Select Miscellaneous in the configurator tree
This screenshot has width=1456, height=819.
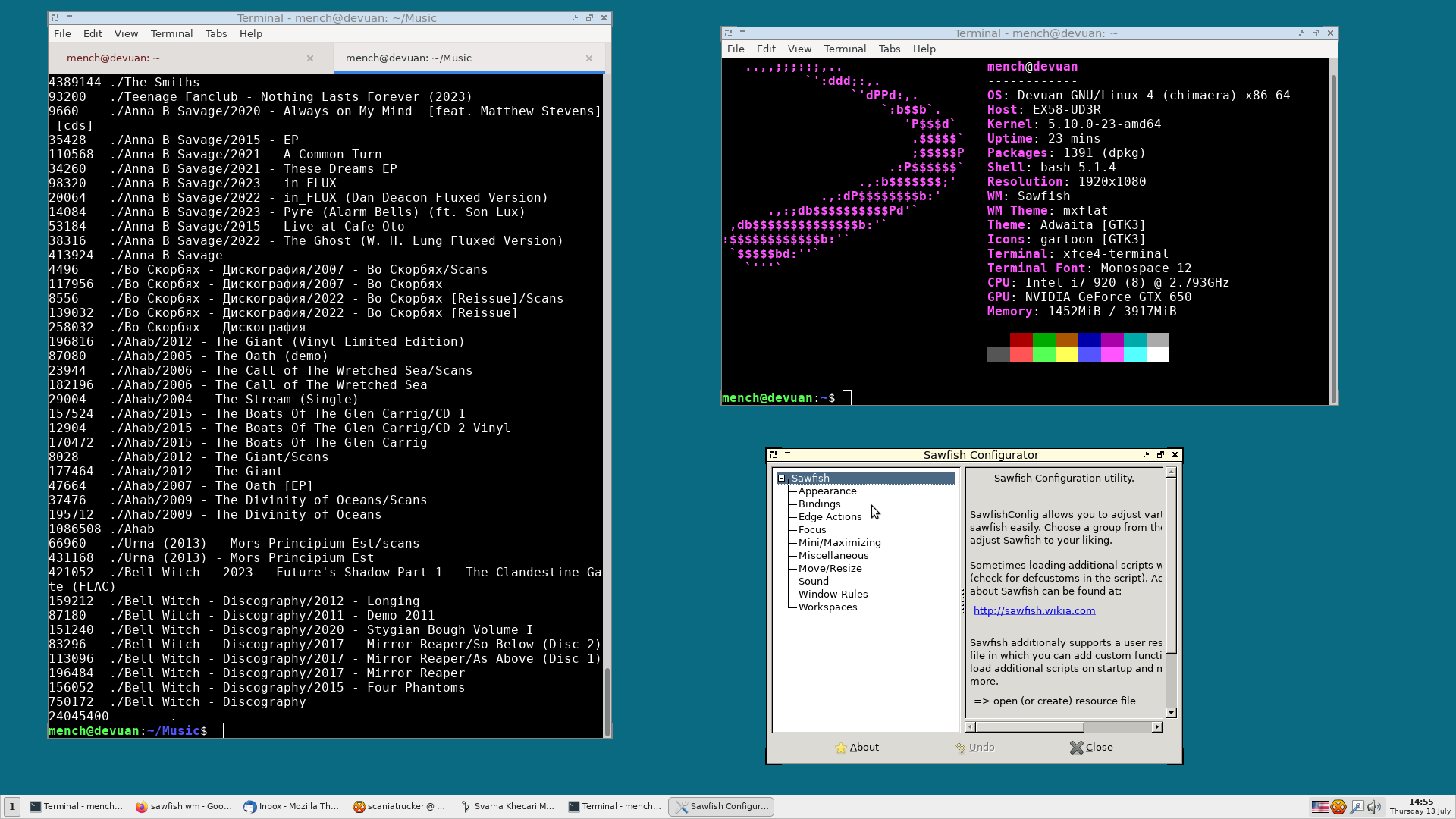(833, 556)
